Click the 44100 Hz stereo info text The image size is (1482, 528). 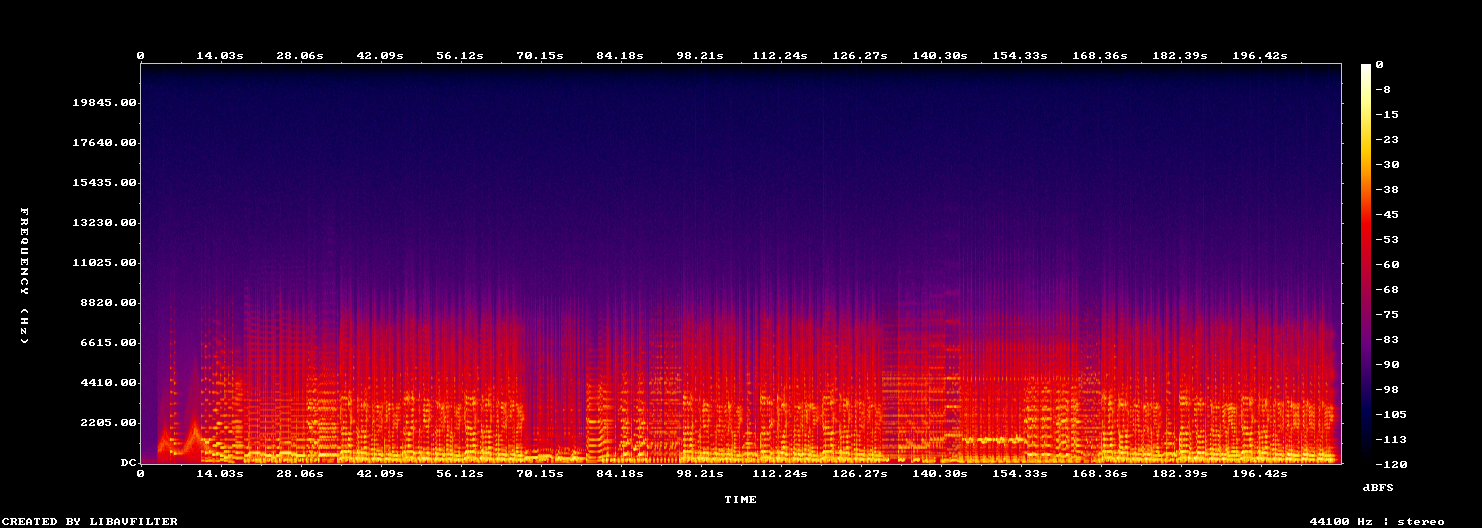(x=1377, y=521)
